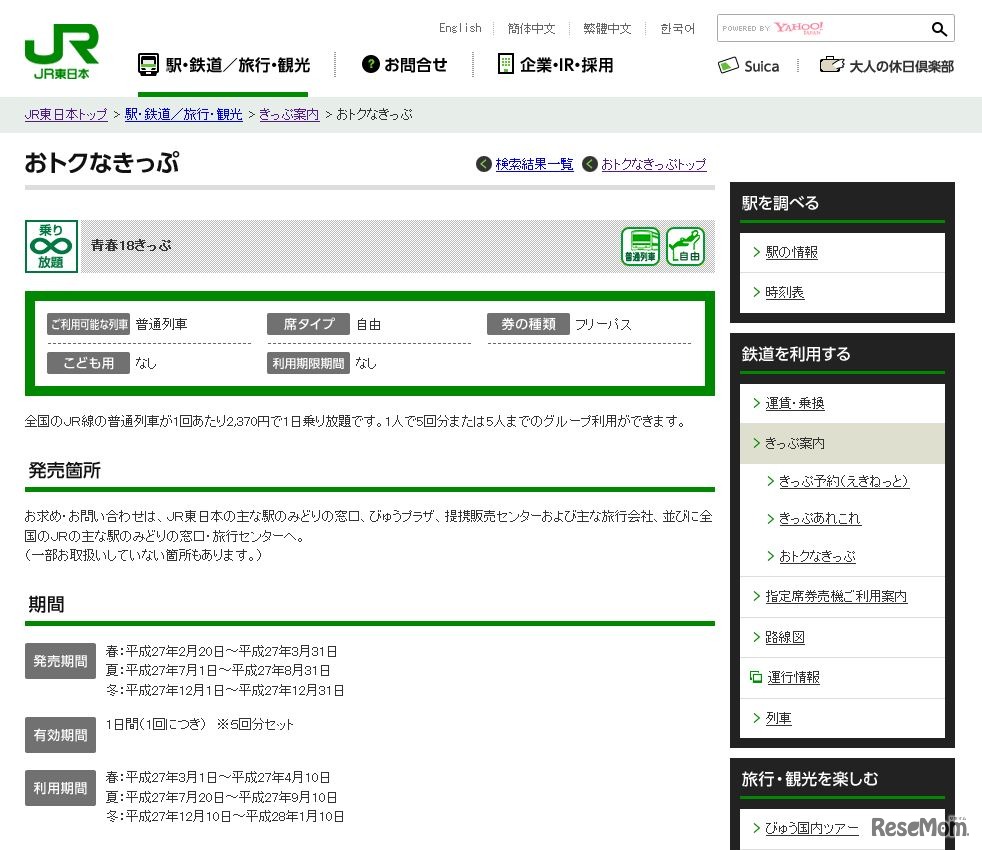Image resolution: width=982 pixels, height=850 pixels.
Task: Click inside the Yahoo search field
Action: (850, 29)
